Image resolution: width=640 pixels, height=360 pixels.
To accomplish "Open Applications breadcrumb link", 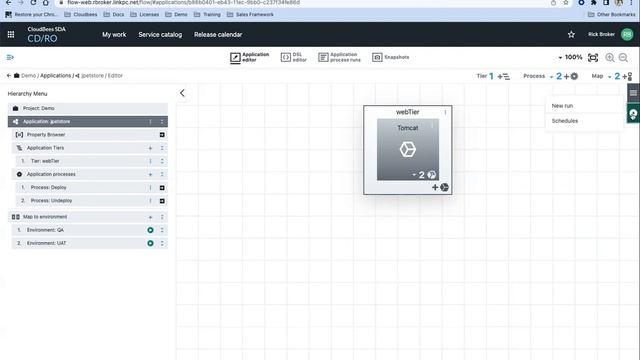I will point(56,76).
